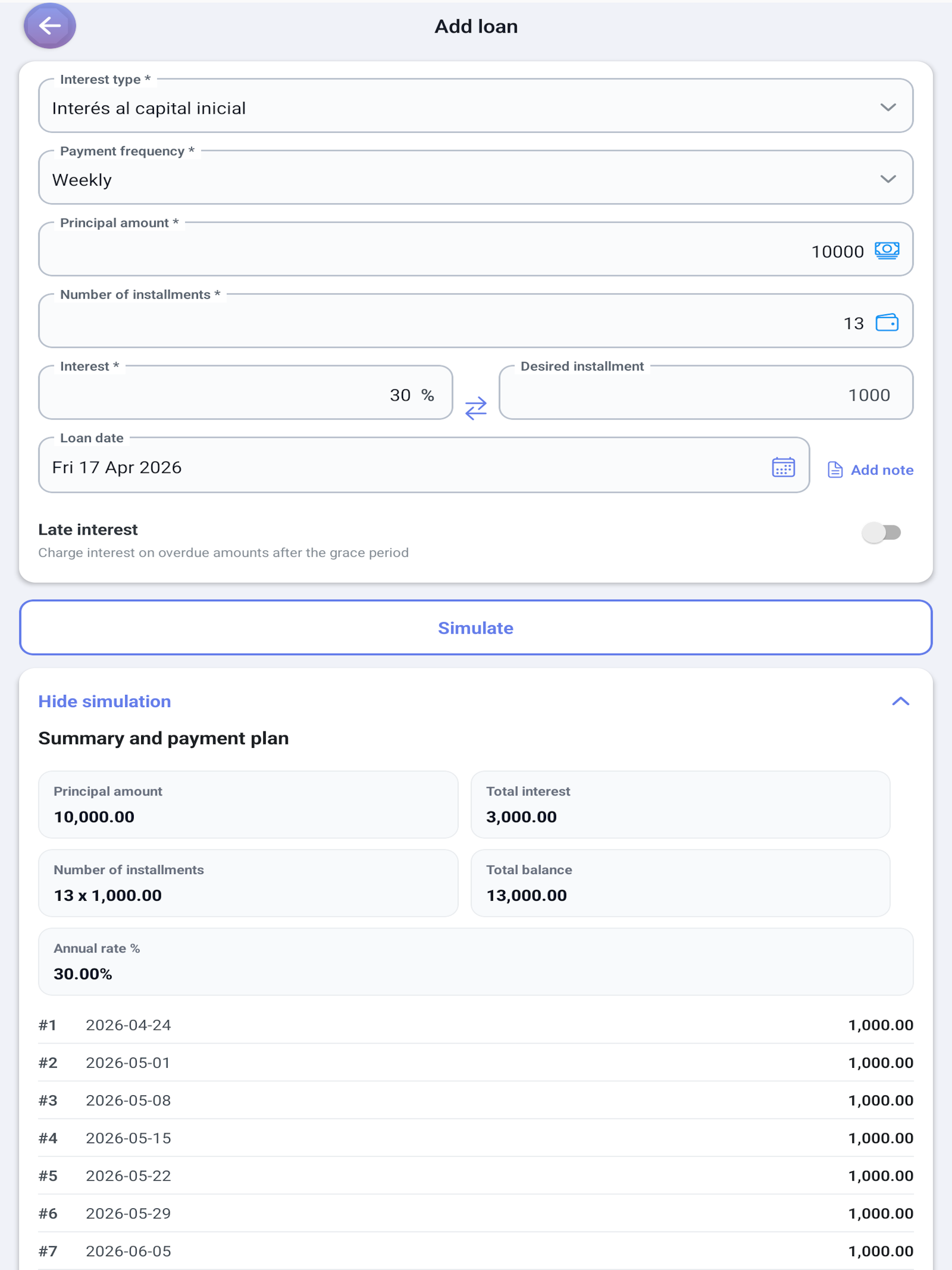Viewport: 952px width, 1270px height.
Task: Open the Loan date field
Action: pyautogui.click(x=423, y=465)
